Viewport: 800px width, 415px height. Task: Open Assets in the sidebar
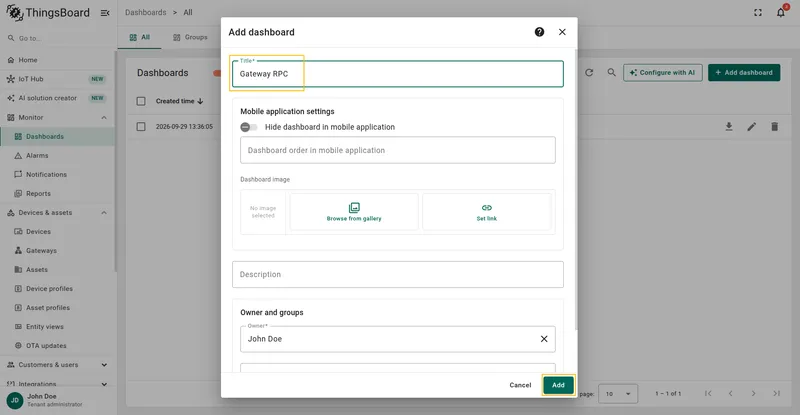(x=57, y=270)
